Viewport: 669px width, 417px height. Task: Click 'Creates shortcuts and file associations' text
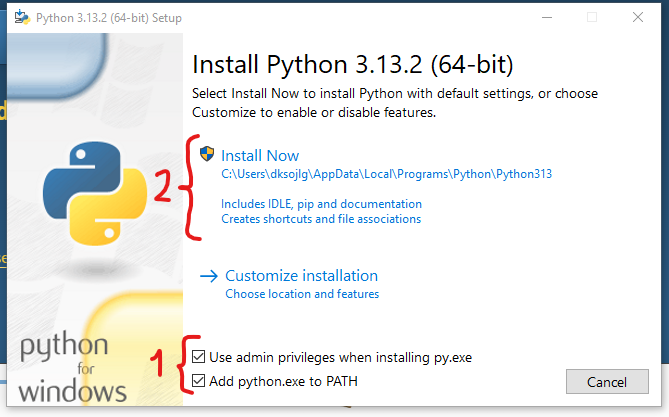point(321,218)
